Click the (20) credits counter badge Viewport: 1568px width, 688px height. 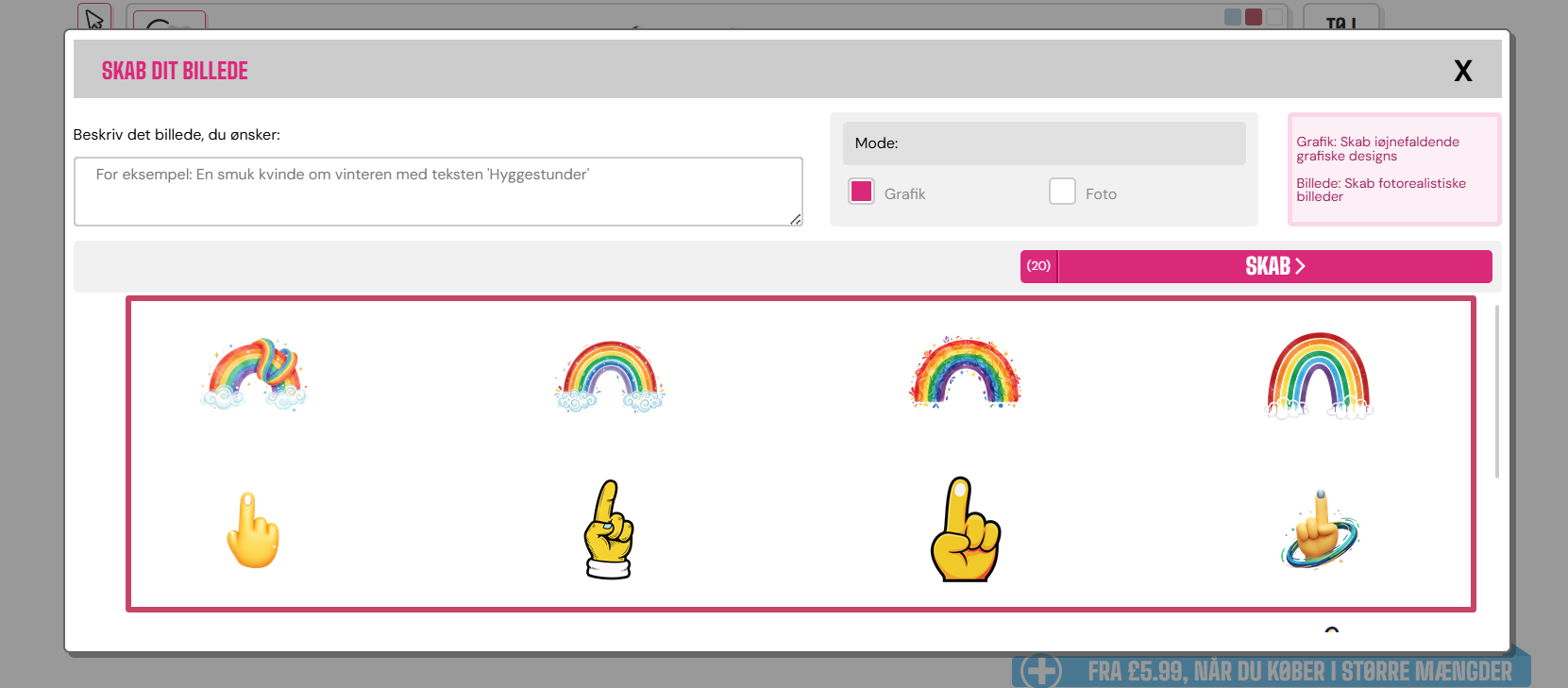pos(1038,266)
